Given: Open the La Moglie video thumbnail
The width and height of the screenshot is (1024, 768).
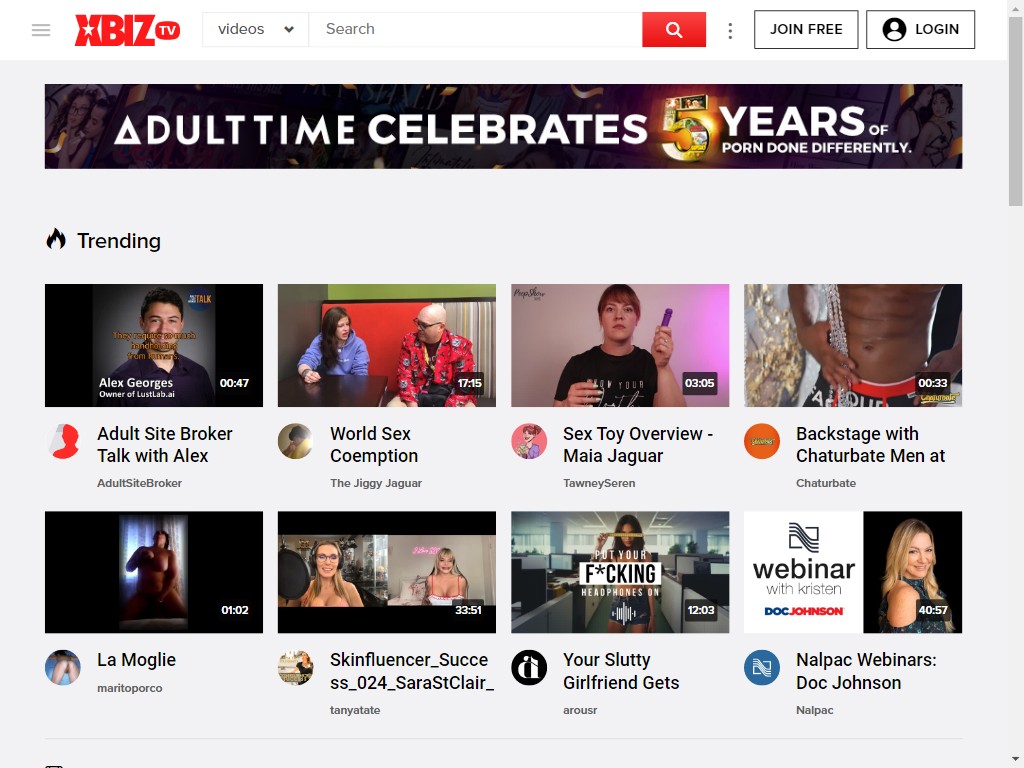Looking at the screenshot, I should (154, 572).
